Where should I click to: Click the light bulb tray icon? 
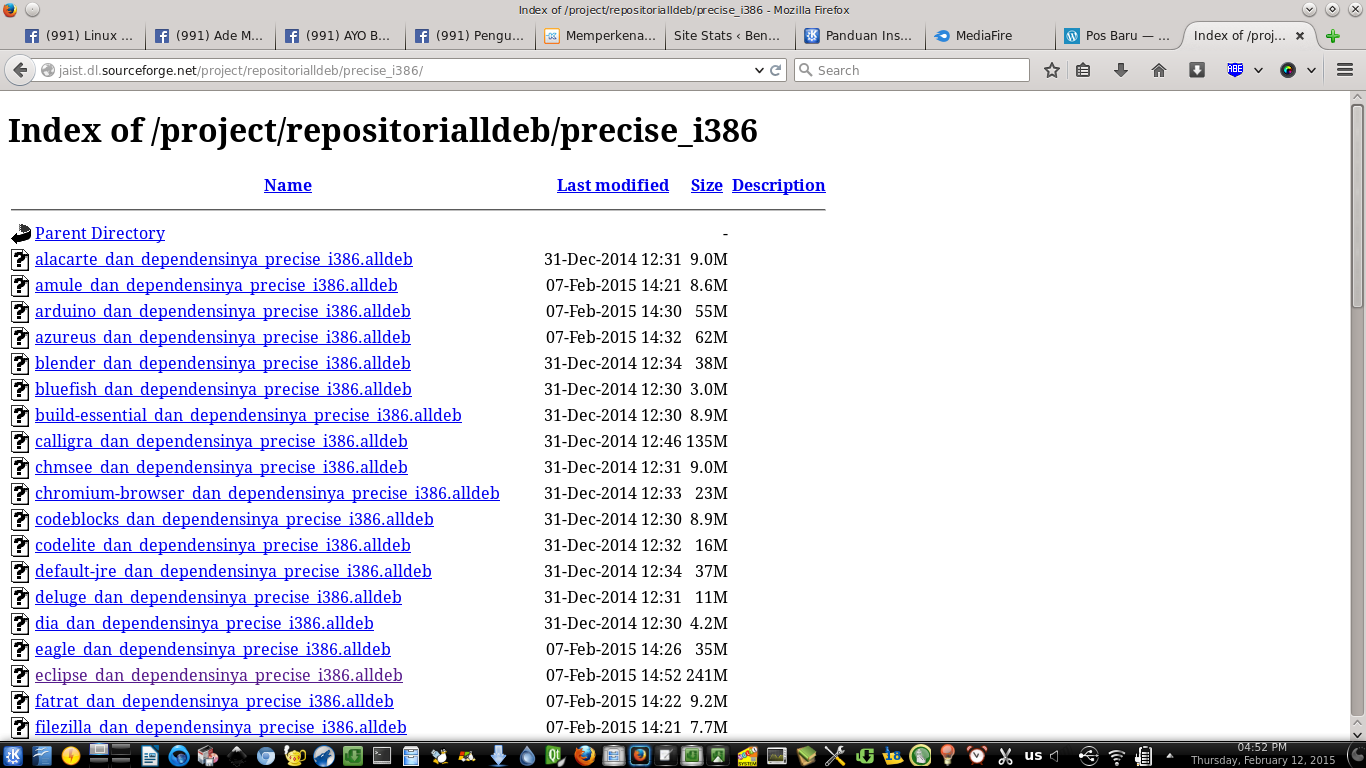[x=947, y=755]
